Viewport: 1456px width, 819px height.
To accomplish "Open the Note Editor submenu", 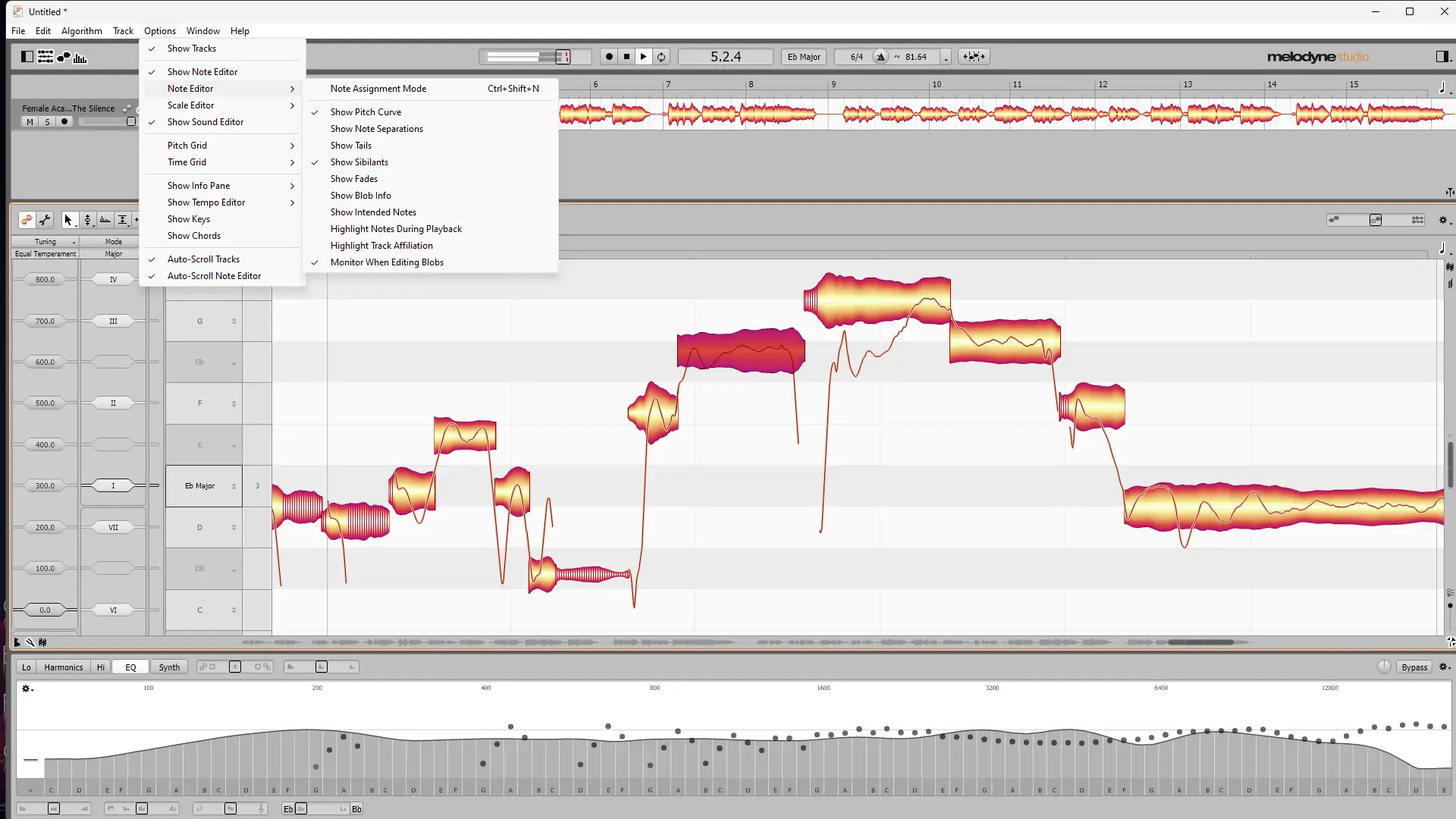I will click(190, 89).
